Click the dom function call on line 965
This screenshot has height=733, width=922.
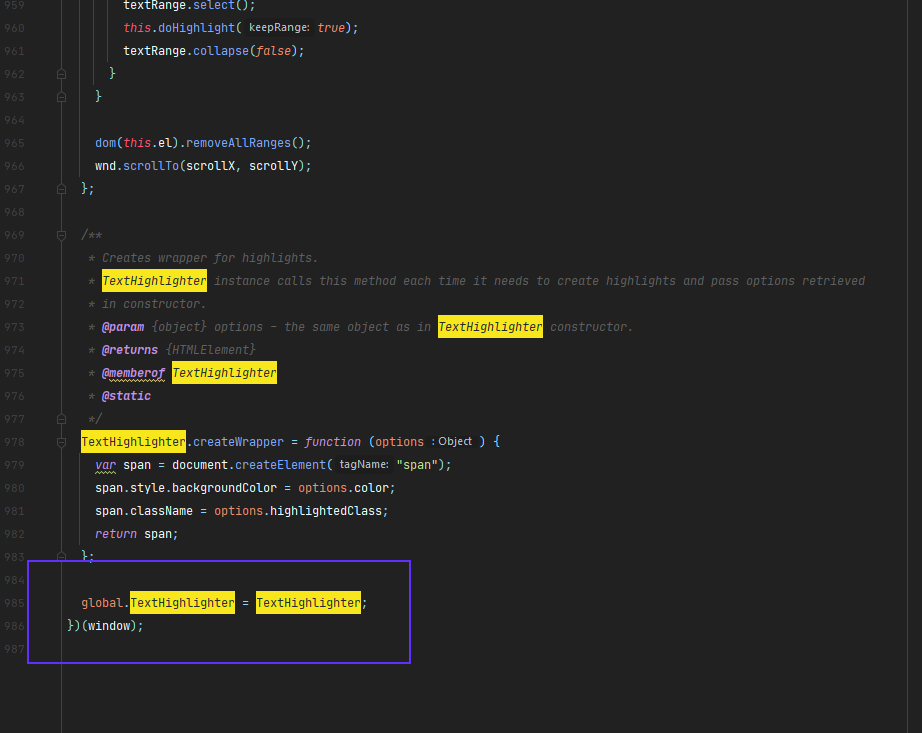pyautogui.click(x=106, y=143)
